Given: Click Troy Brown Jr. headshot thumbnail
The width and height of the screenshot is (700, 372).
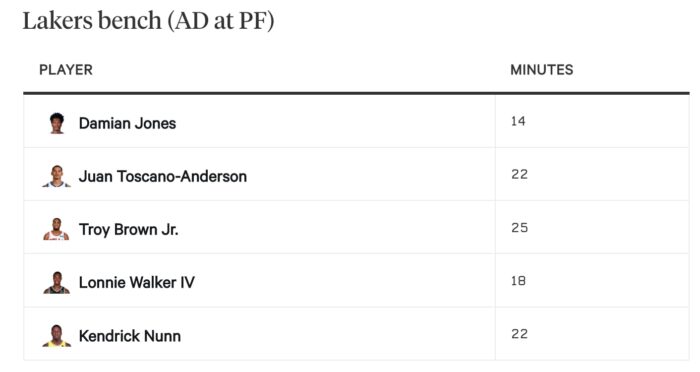Looking at the screenshot, I should pyautogui.click(x=56, y=230).
